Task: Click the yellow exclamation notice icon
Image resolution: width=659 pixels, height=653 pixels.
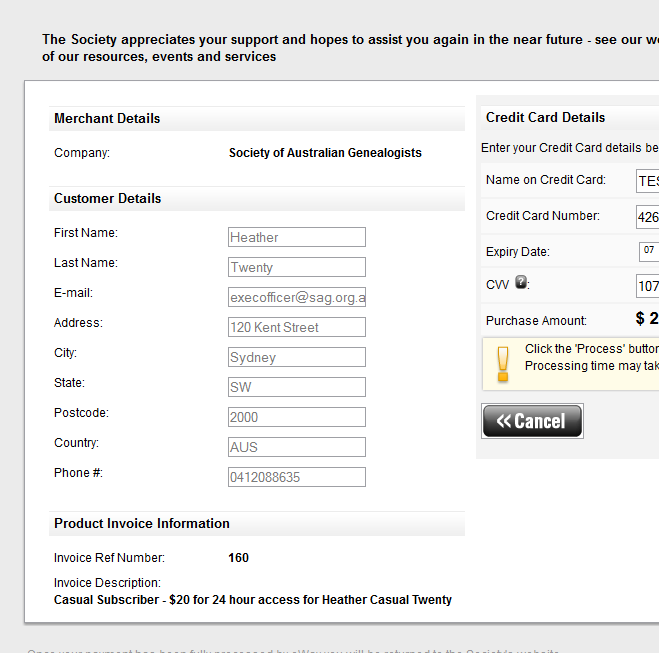Action: pyautogui.click(x=503, y=364)
